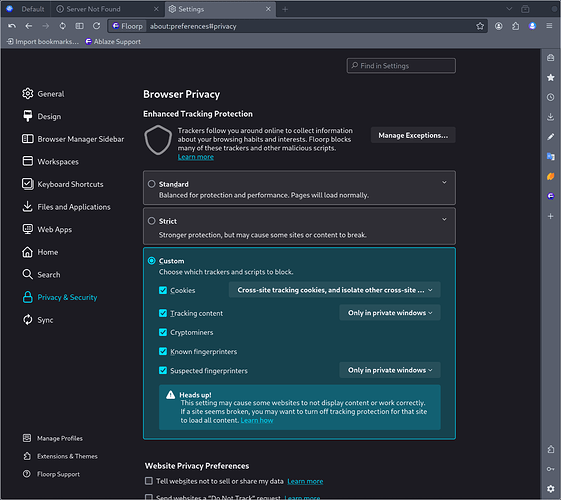Image resolution: width=561 pixels, height=500 pixels.
Task: Open the notes pencil icon in sidebar
Action: tap(550, 137)
